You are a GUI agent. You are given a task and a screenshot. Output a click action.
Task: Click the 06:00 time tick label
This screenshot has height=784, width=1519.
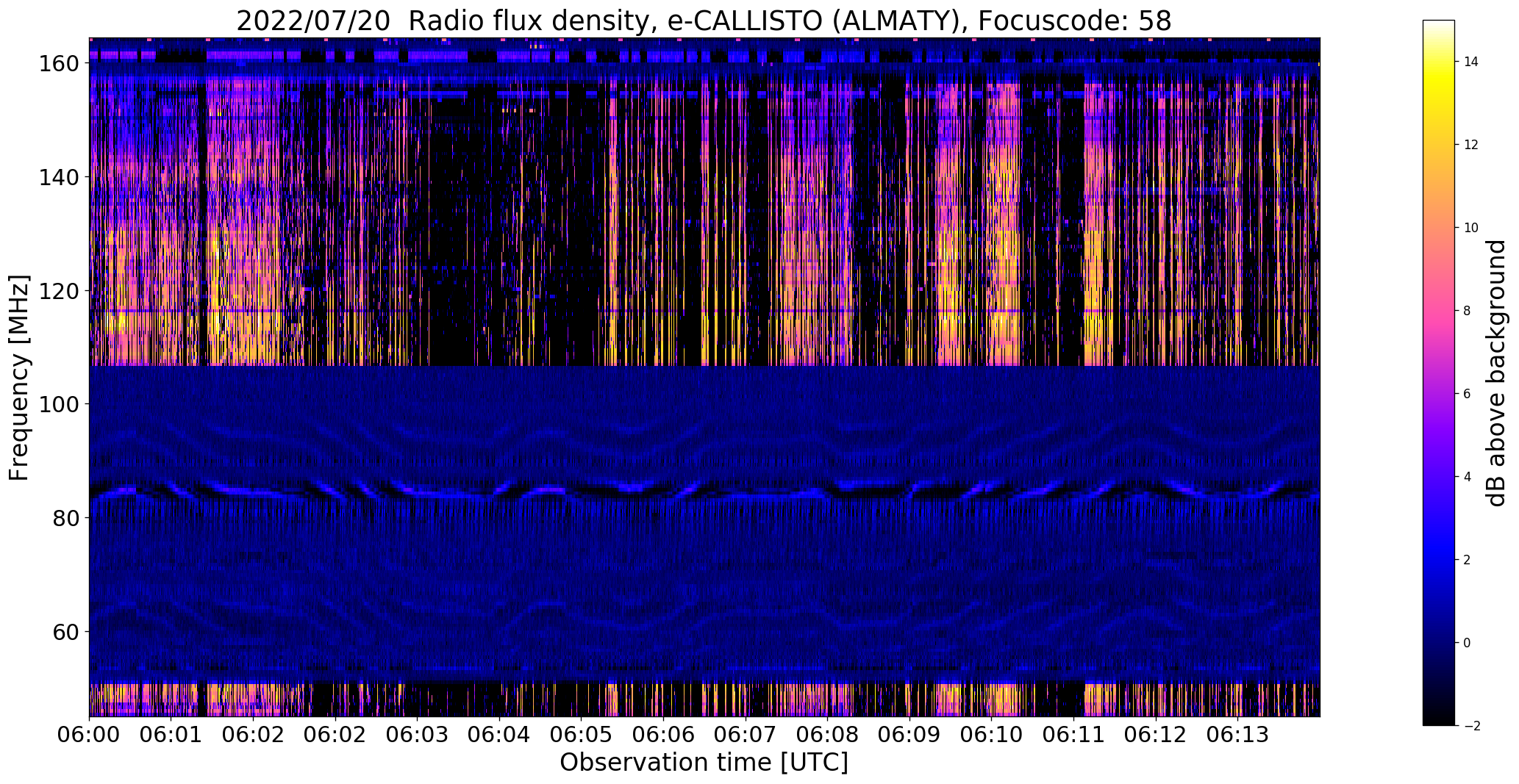point(89,735)
